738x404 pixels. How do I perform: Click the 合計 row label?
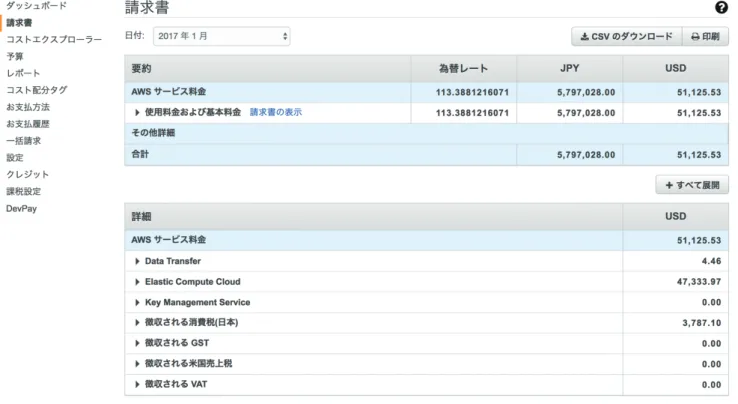coord(140,154)
